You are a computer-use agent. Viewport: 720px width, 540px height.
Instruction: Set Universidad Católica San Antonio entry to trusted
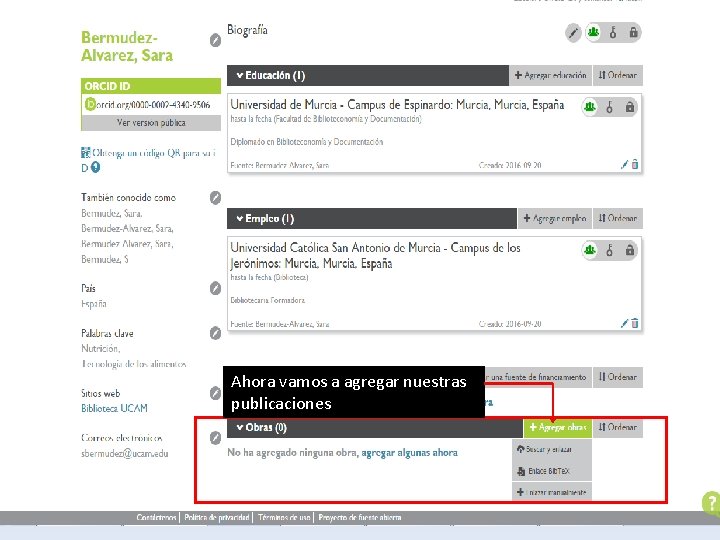[609, 250]
